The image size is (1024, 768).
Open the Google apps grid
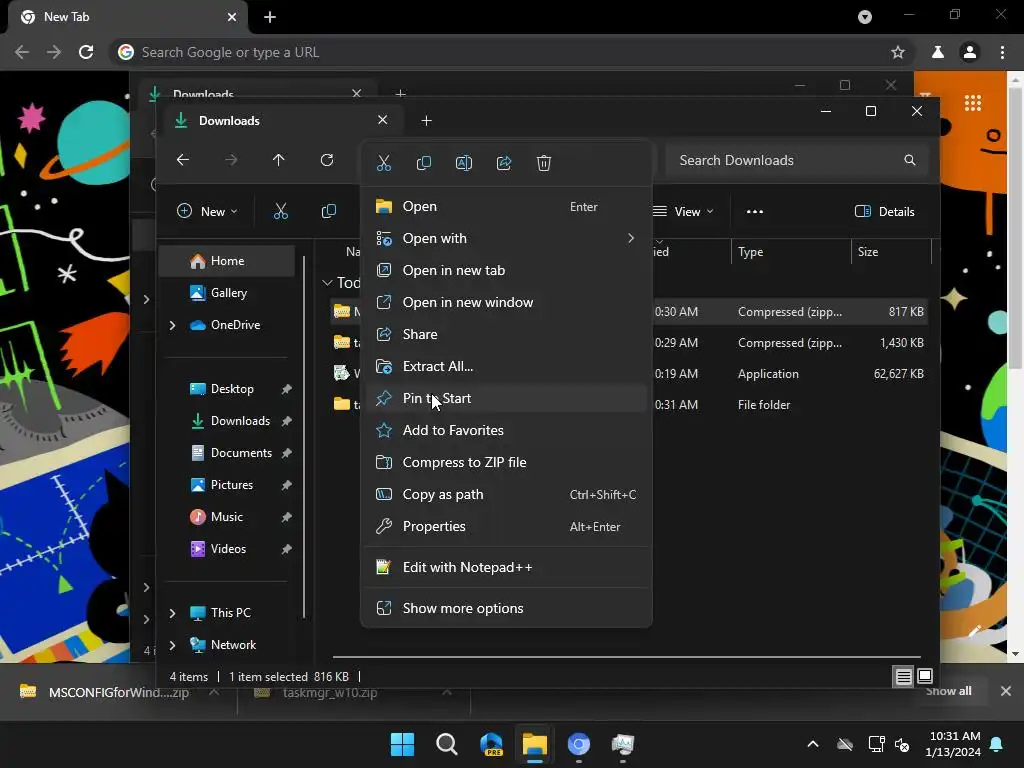(972, 103)
